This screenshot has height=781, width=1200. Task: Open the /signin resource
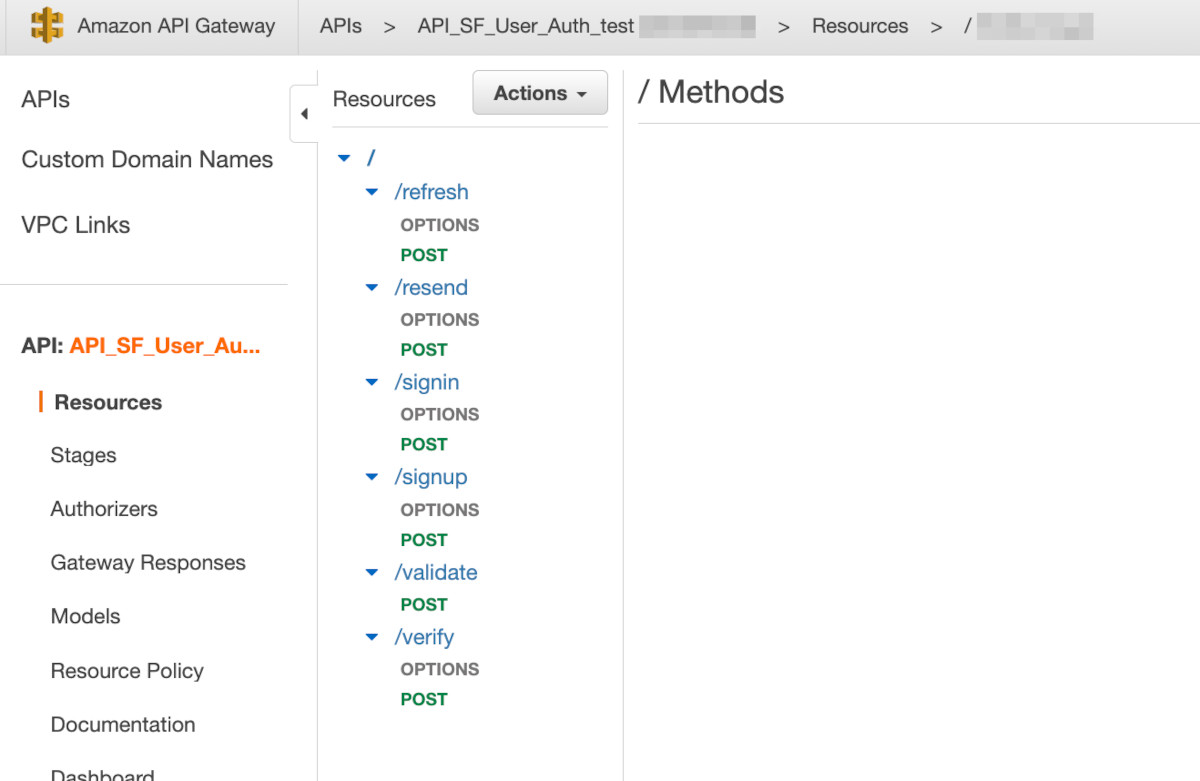[427, 382]
